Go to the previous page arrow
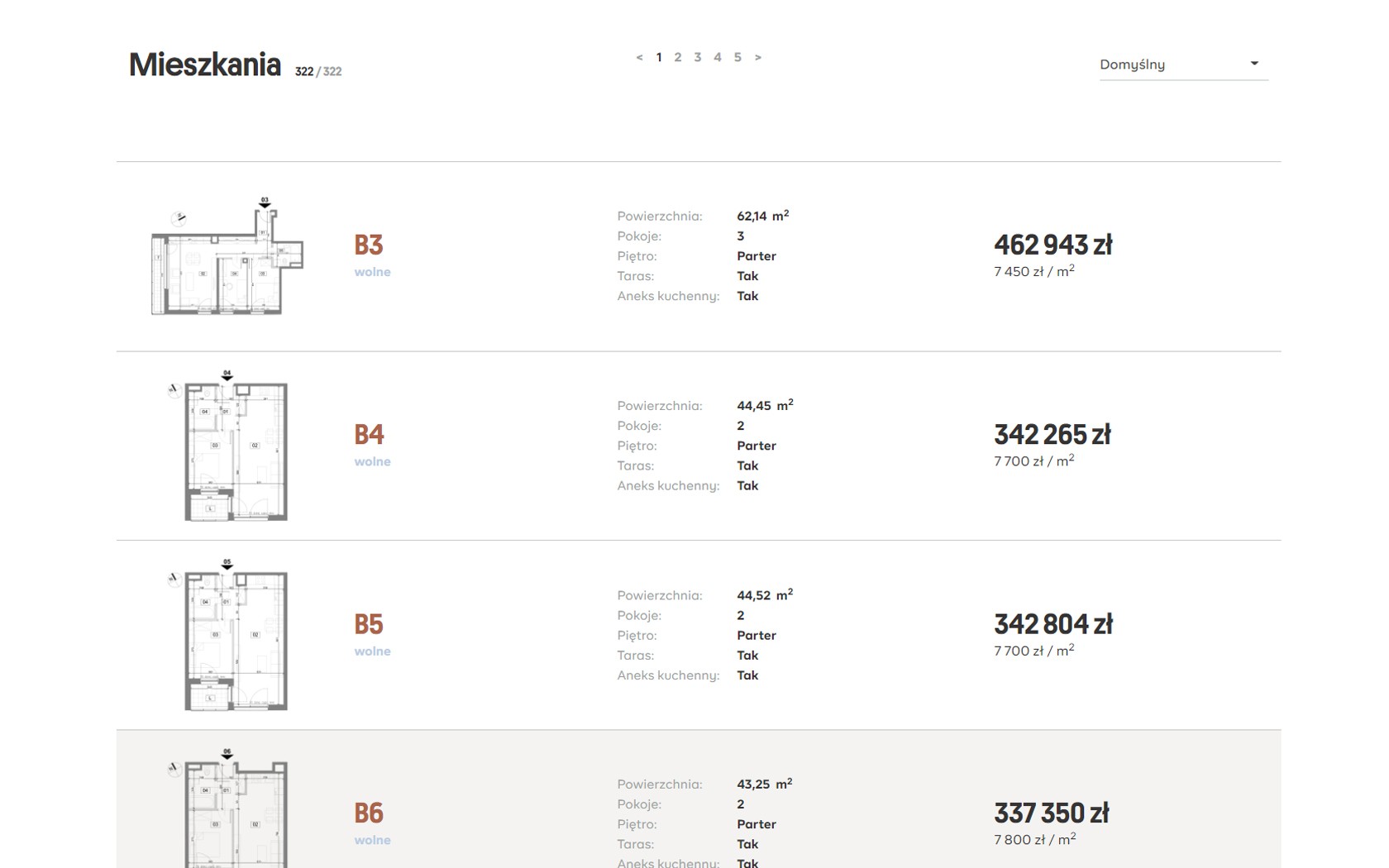 pyautogui.click(x=639, y=57)
